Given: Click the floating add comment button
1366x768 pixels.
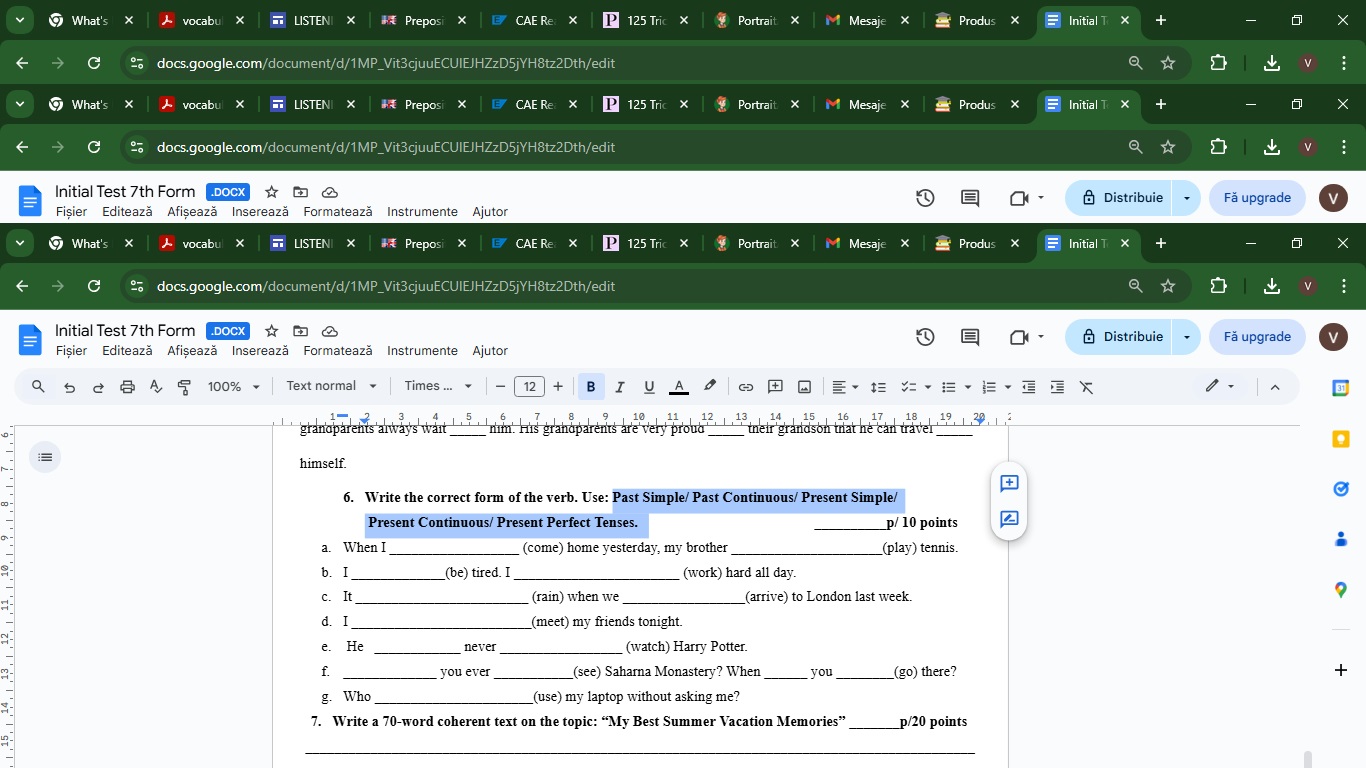Looking at the screenshot, I should tap(1009, 484).
